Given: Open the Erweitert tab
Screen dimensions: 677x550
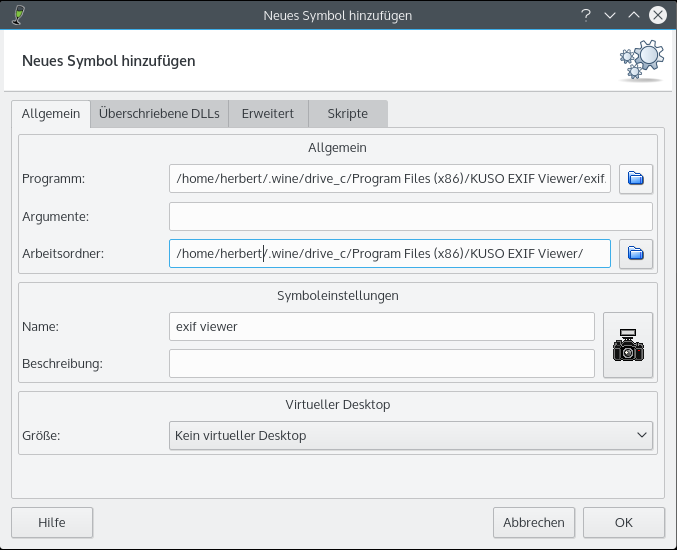Looking at the screenshot, I should pyautogui.click(x=268, y=114).
